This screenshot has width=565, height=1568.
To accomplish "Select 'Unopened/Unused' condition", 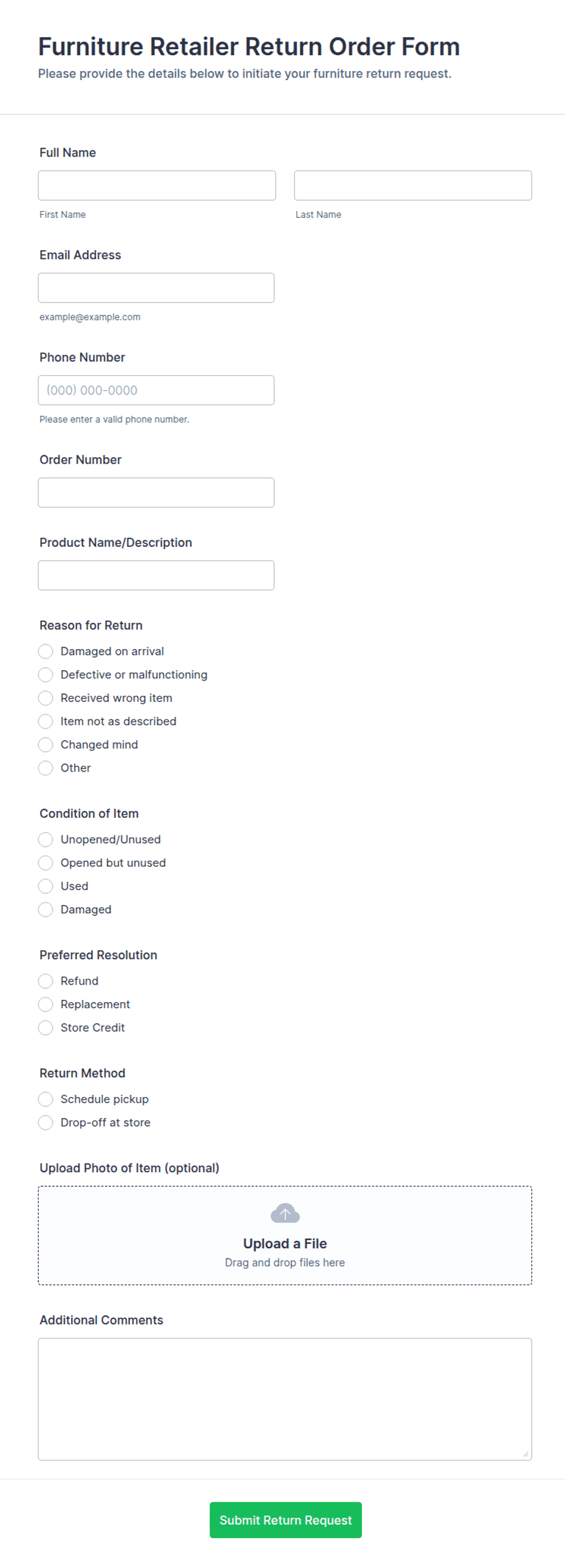I will 46,839.
